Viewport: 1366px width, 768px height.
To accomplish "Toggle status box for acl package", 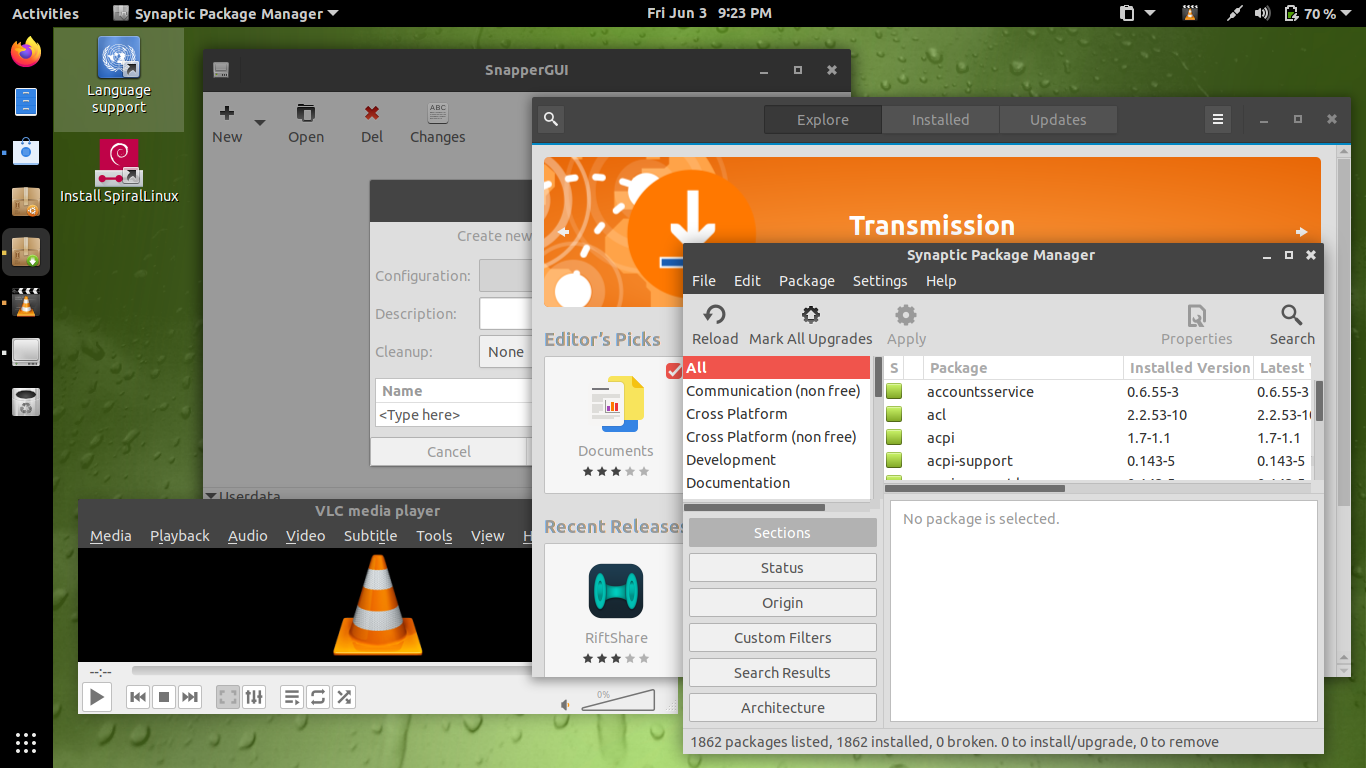I will click(894, 415).
